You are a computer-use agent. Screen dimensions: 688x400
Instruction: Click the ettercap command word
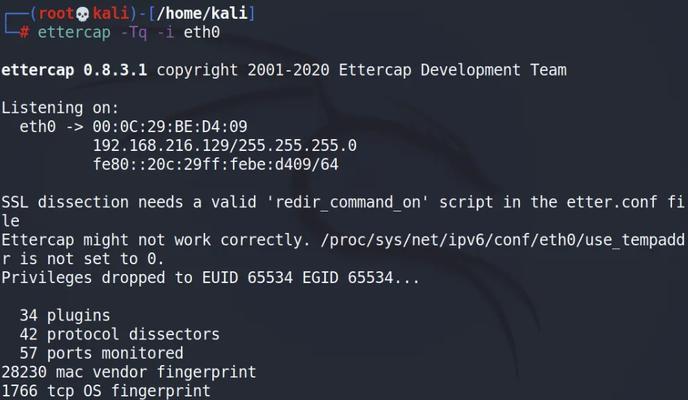tap(74, 33)
